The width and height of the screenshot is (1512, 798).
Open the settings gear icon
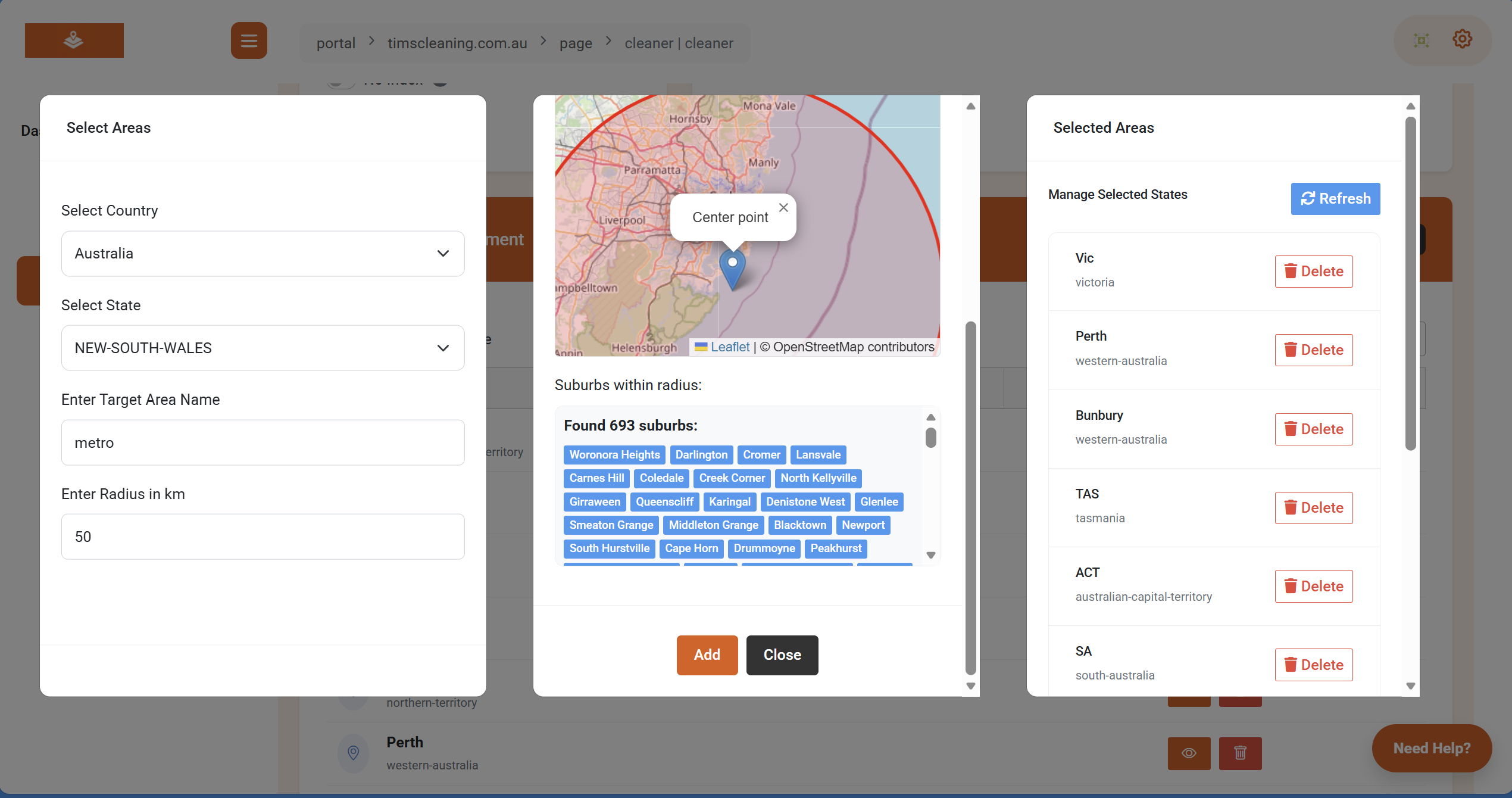(x=1462, y=40)
